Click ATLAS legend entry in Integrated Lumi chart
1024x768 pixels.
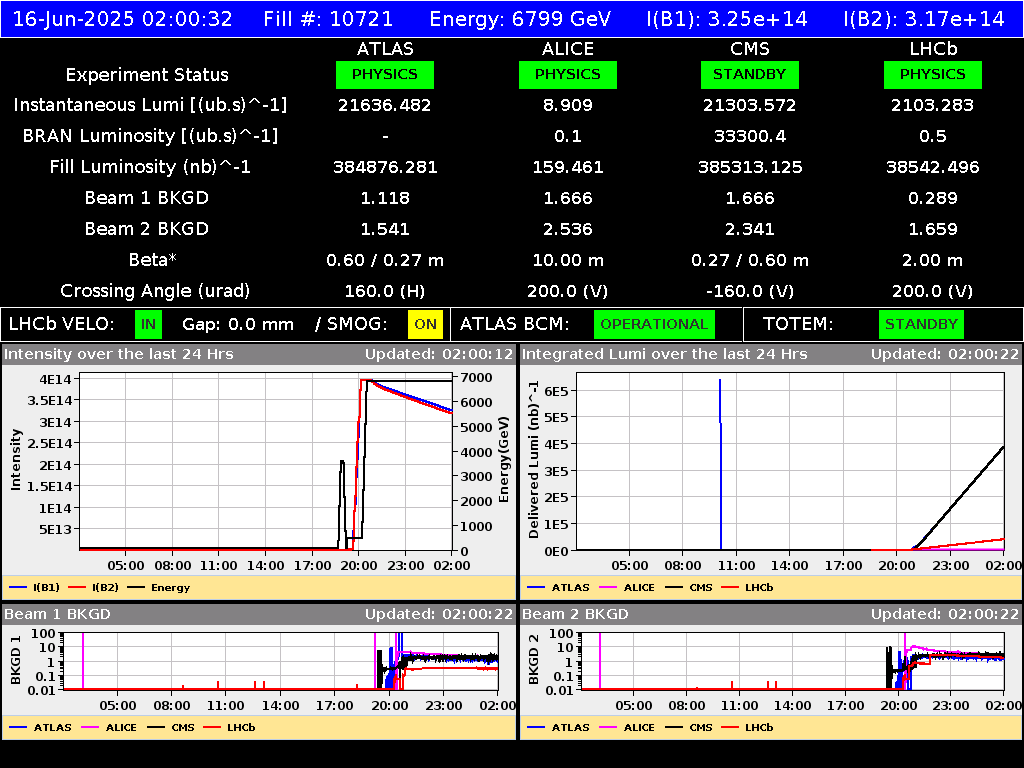(x=558, y=587)
